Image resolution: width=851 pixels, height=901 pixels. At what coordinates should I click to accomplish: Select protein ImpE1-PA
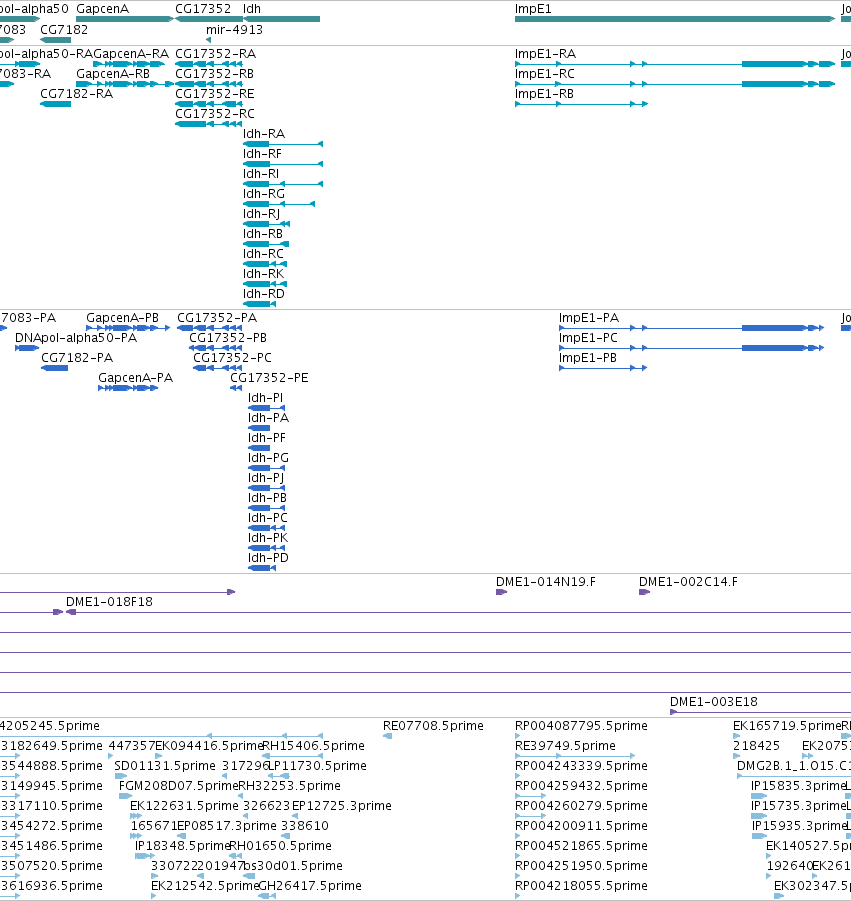589,318
